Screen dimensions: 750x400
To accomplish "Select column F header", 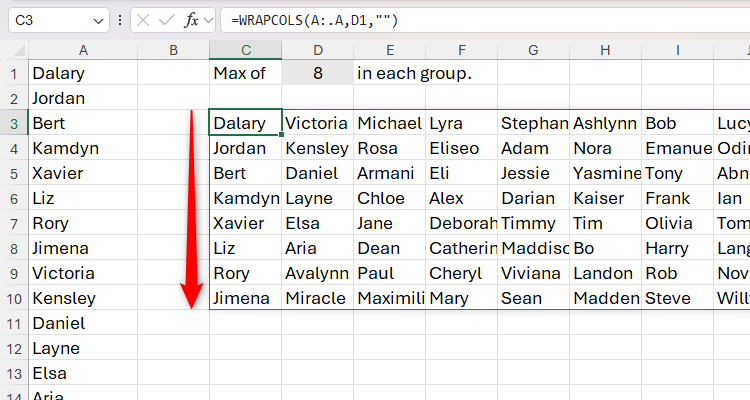I will click(x=462, y=50).
